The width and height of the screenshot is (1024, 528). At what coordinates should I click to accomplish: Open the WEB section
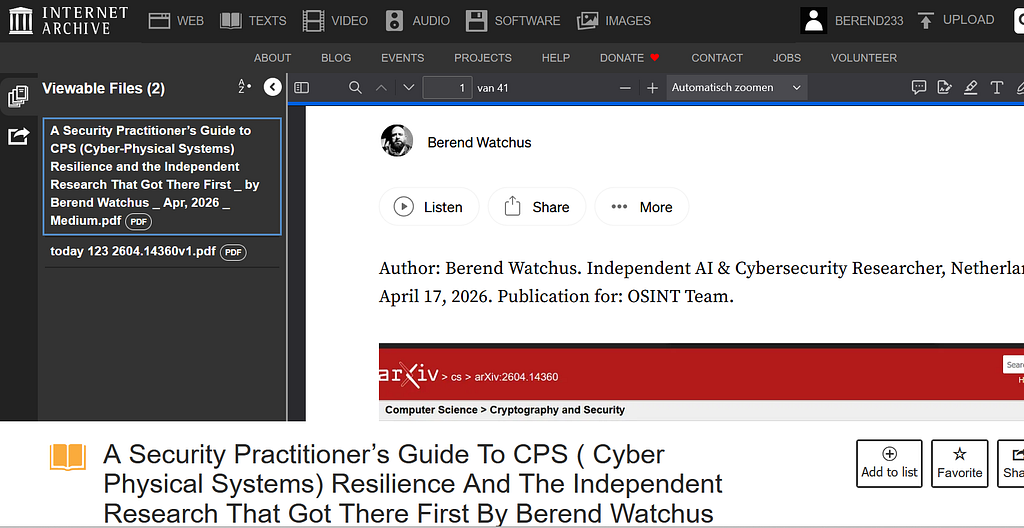(x=176, y=21)
